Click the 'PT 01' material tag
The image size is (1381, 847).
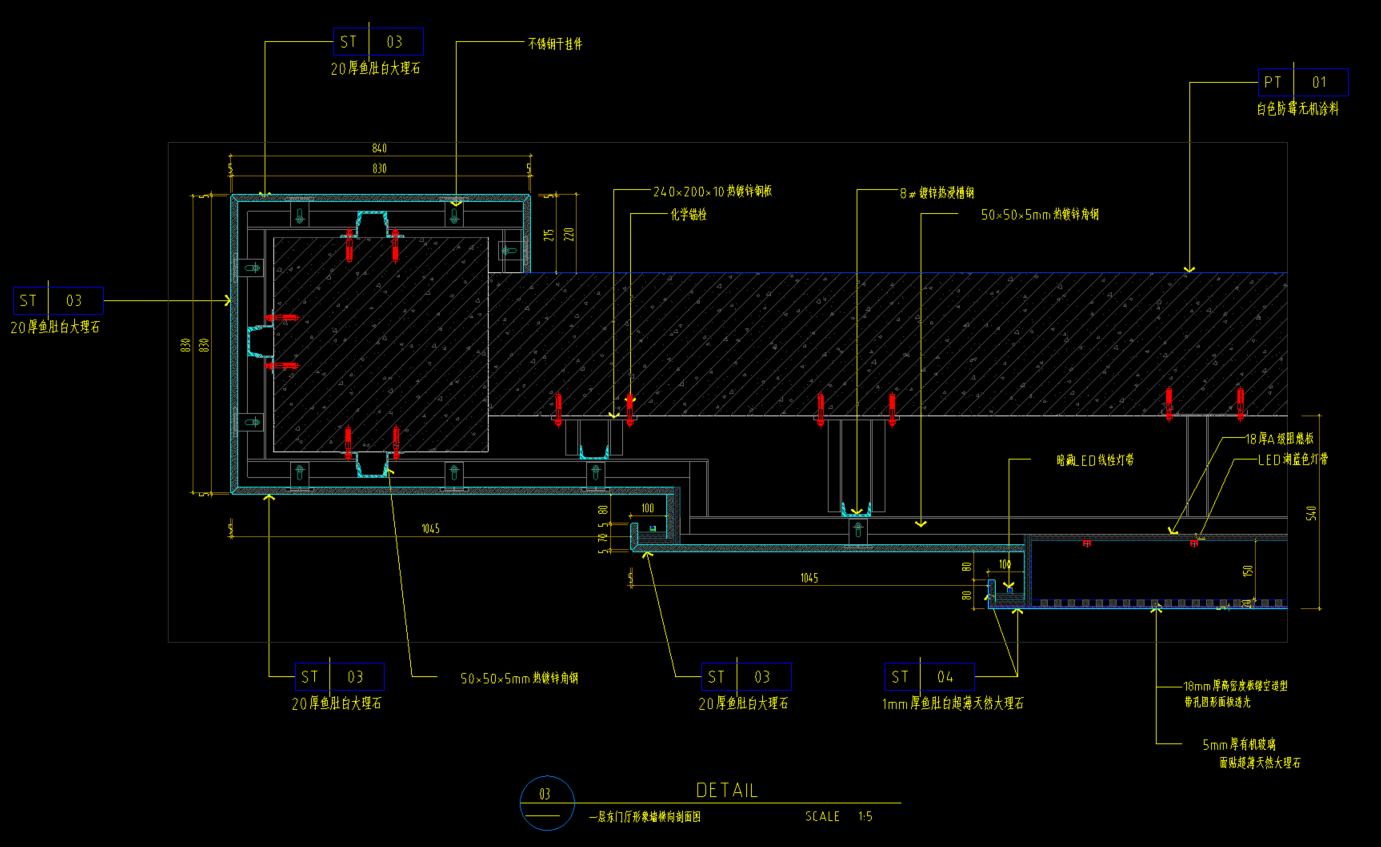click(1303, 82)
